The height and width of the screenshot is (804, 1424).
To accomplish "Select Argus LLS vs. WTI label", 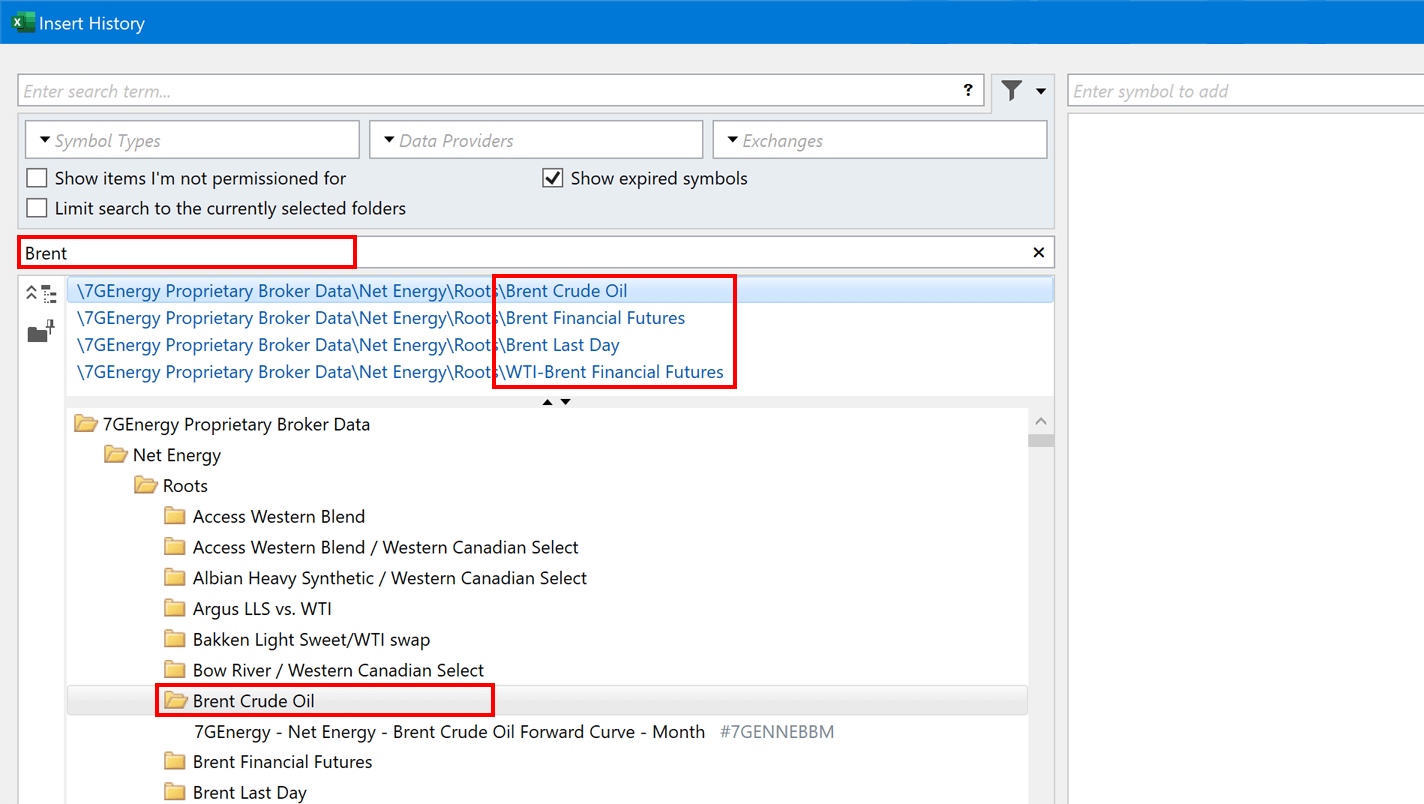I will (x=262, y=608).
